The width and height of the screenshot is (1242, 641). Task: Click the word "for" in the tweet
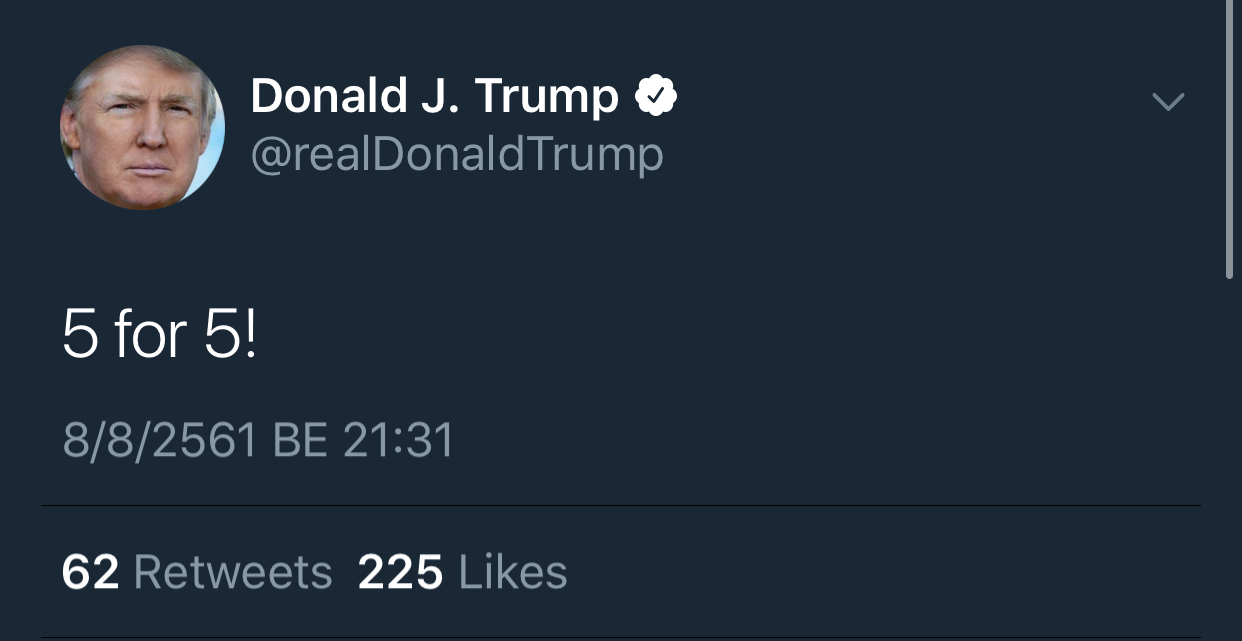[x=150, y=334]
